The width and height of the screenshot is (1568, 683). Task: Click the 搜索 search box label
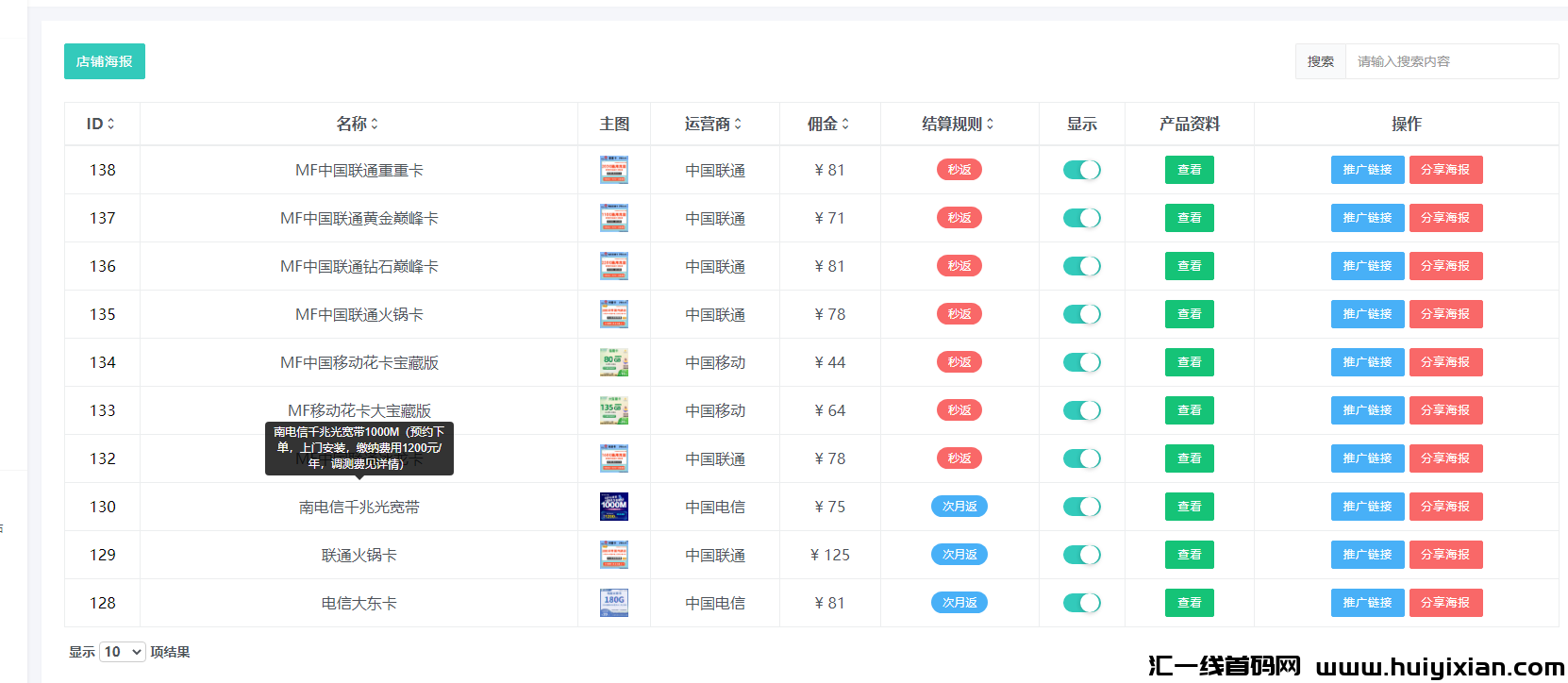point(1320,61)
